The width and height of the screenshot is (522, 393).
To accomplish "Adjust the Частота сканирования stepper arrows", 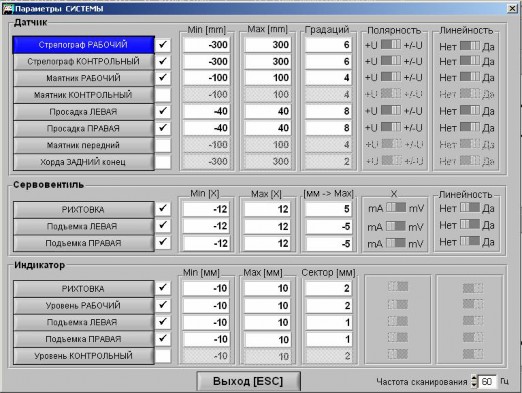I will tap(474, 381).
